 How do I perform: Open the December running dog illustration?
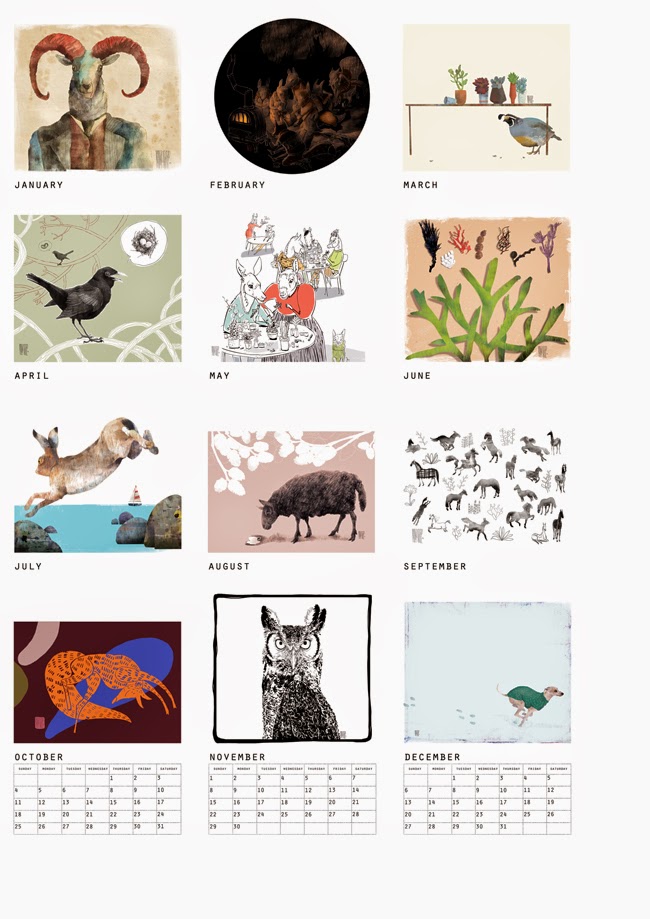tap(487, 672)
